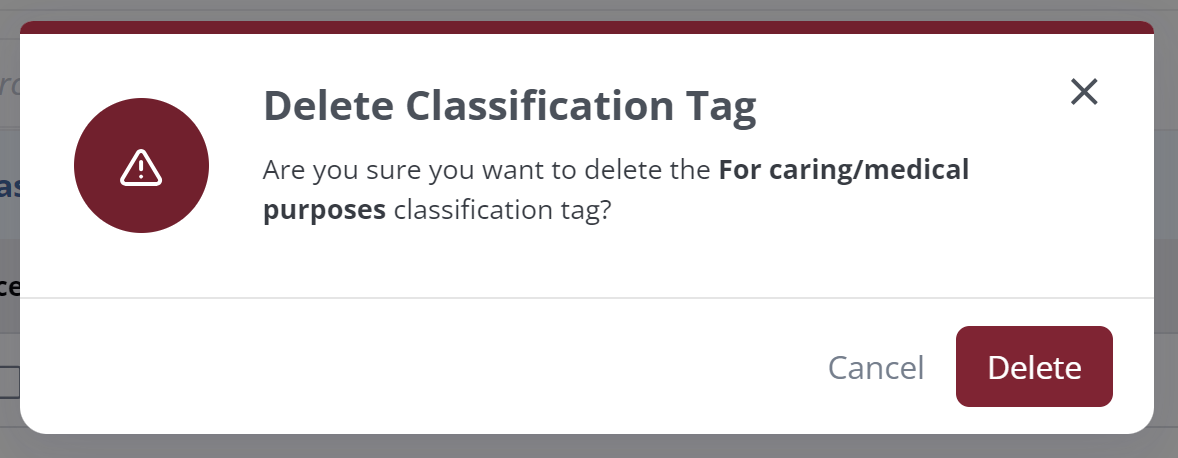Click 'classification tag?' at the message end
Viewport: 1178px width, 458px height.
(503, 210)
